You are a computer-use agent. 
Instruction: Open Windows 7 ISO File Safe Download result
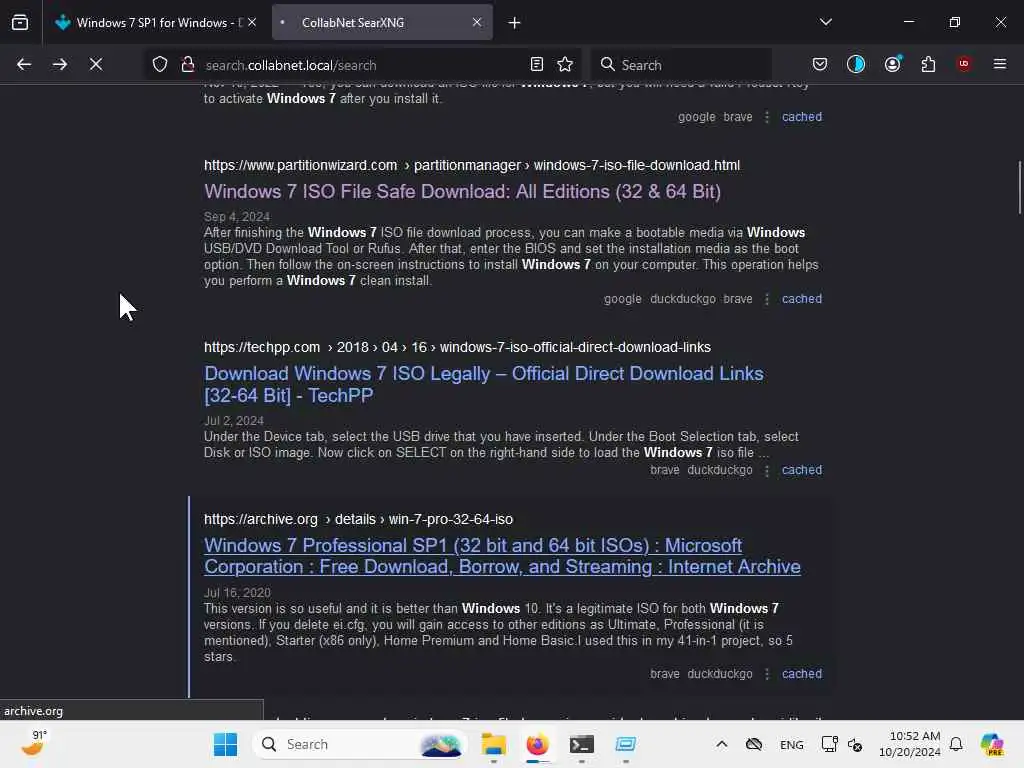[x=462, y=191]
